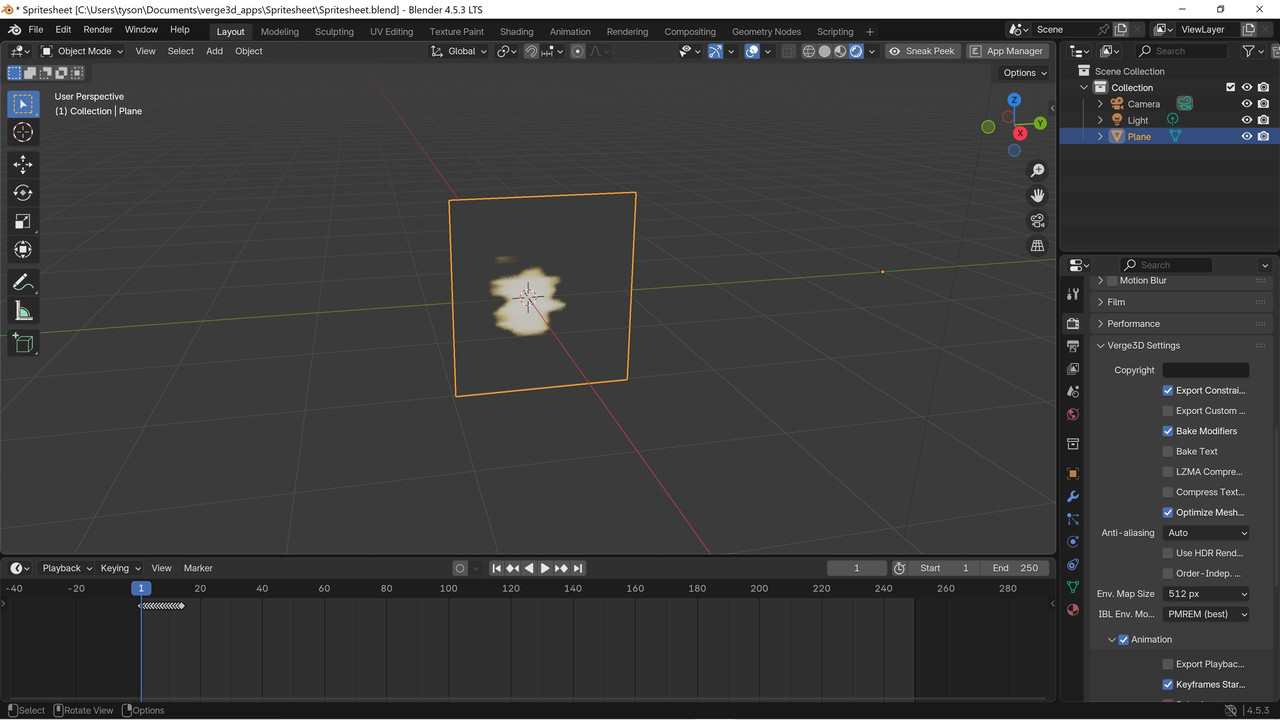Jump to the last frame in the timeline
Viewport: 1280px width, 720px height.
click(578, 568)
